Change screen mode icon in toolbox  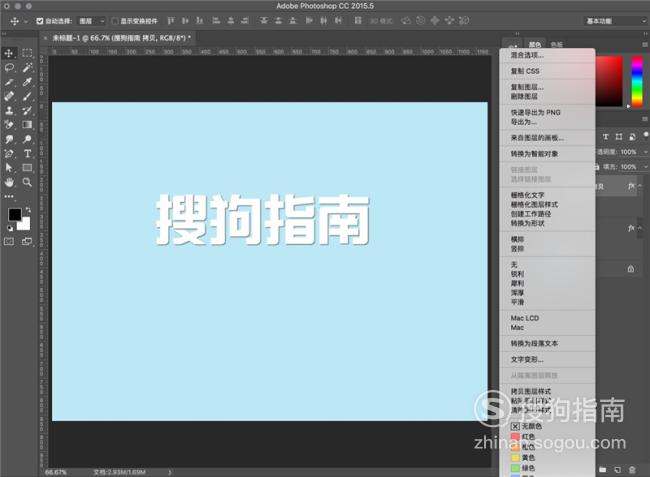[27, 242]
